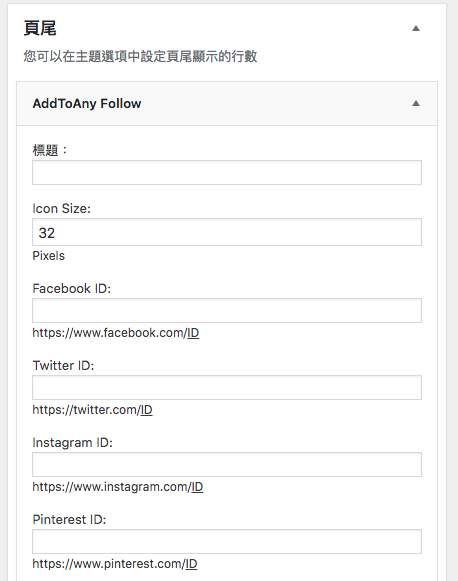Viewport: 458px width, 581px height.
Task: Focus the Instagram ID input box
Action: click(x=227, y=464)
